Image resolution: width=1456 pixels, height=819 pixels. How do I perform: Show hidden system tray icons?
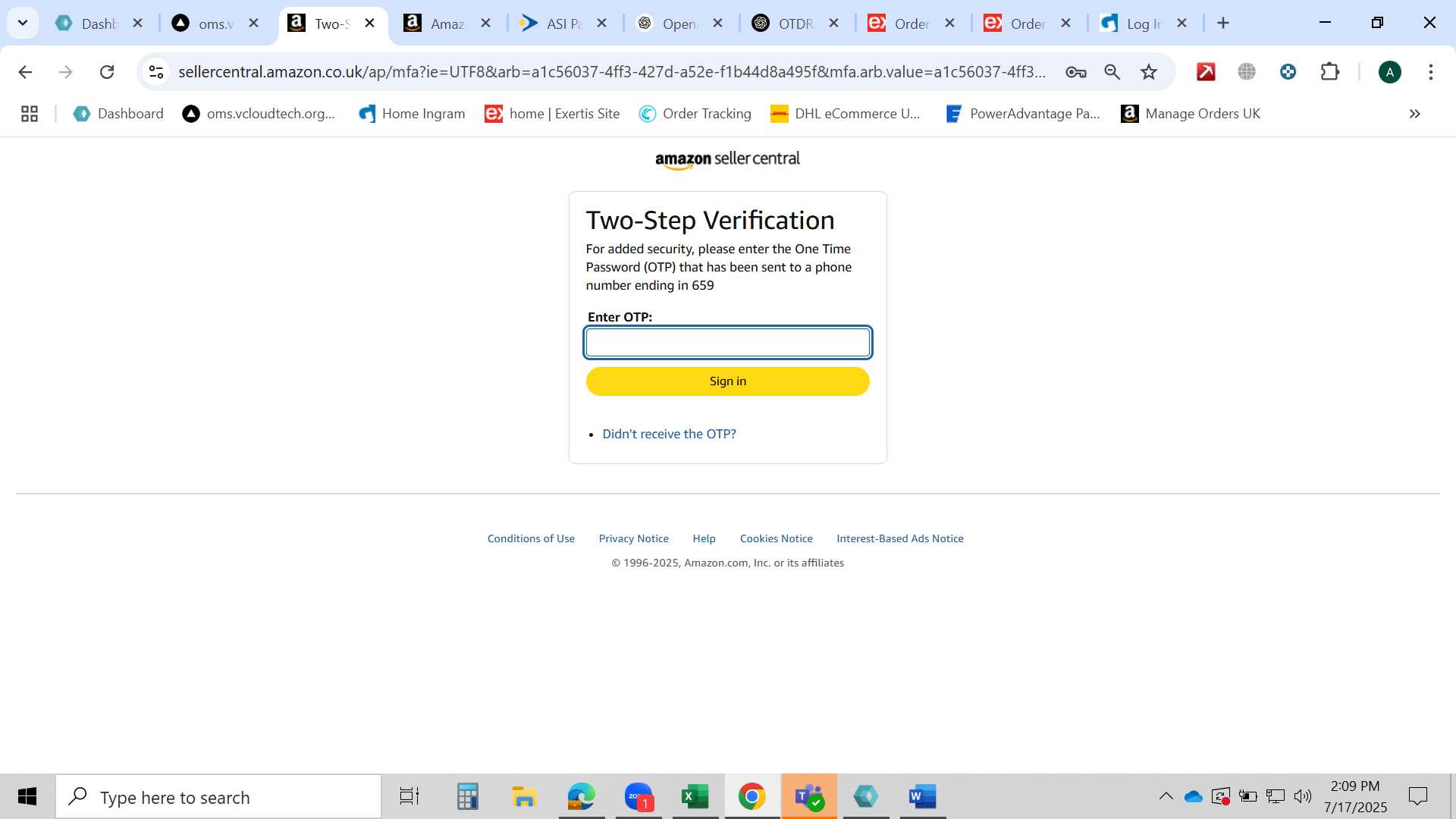click(1166, 796)
